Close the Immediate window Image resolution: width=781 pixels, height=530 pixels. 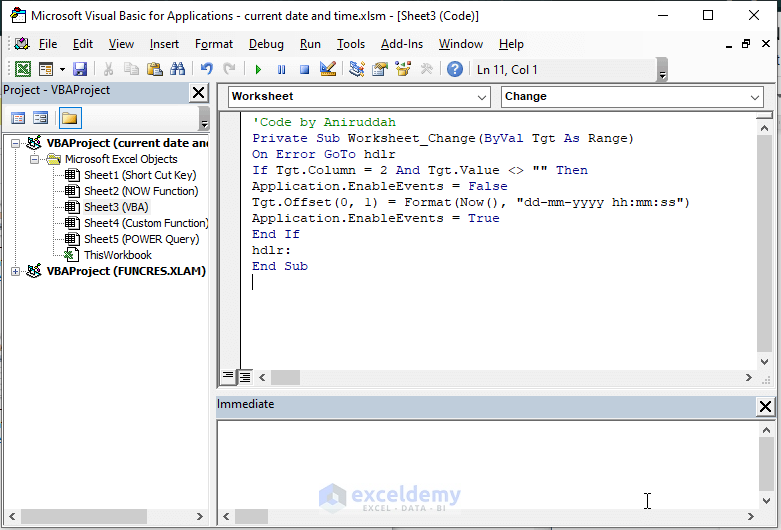[x=765, y=406]
